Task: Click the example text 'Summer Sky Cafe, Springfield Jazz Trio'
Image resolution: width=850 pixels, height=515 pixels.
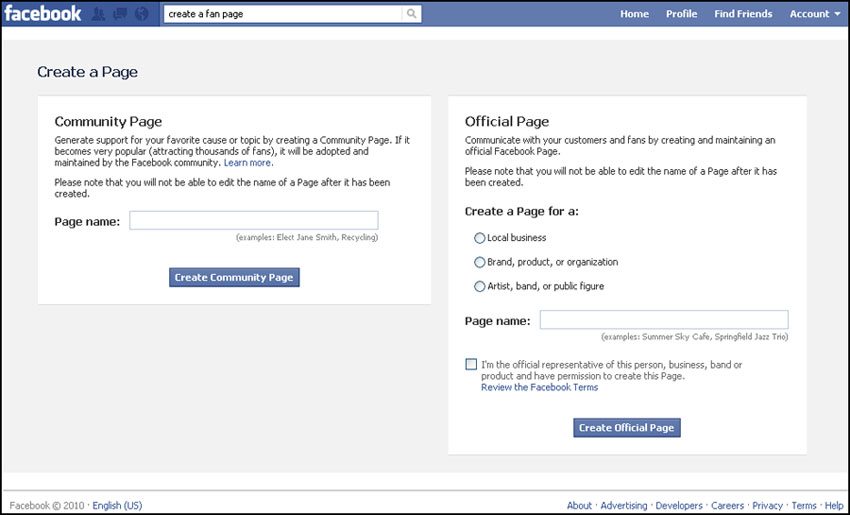Action: 713,337
